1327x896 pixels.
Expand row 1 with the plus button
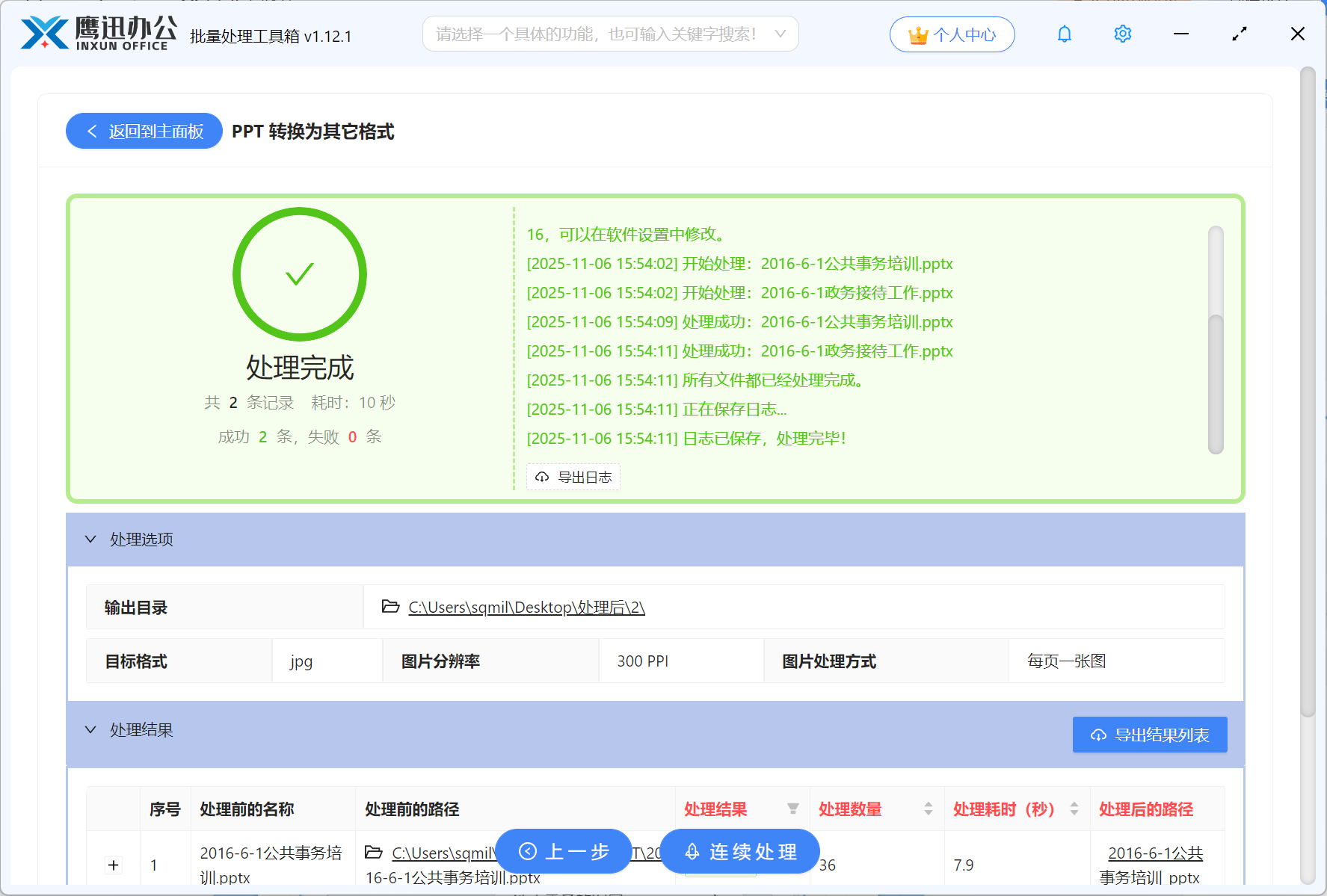(x=113, y=865)
